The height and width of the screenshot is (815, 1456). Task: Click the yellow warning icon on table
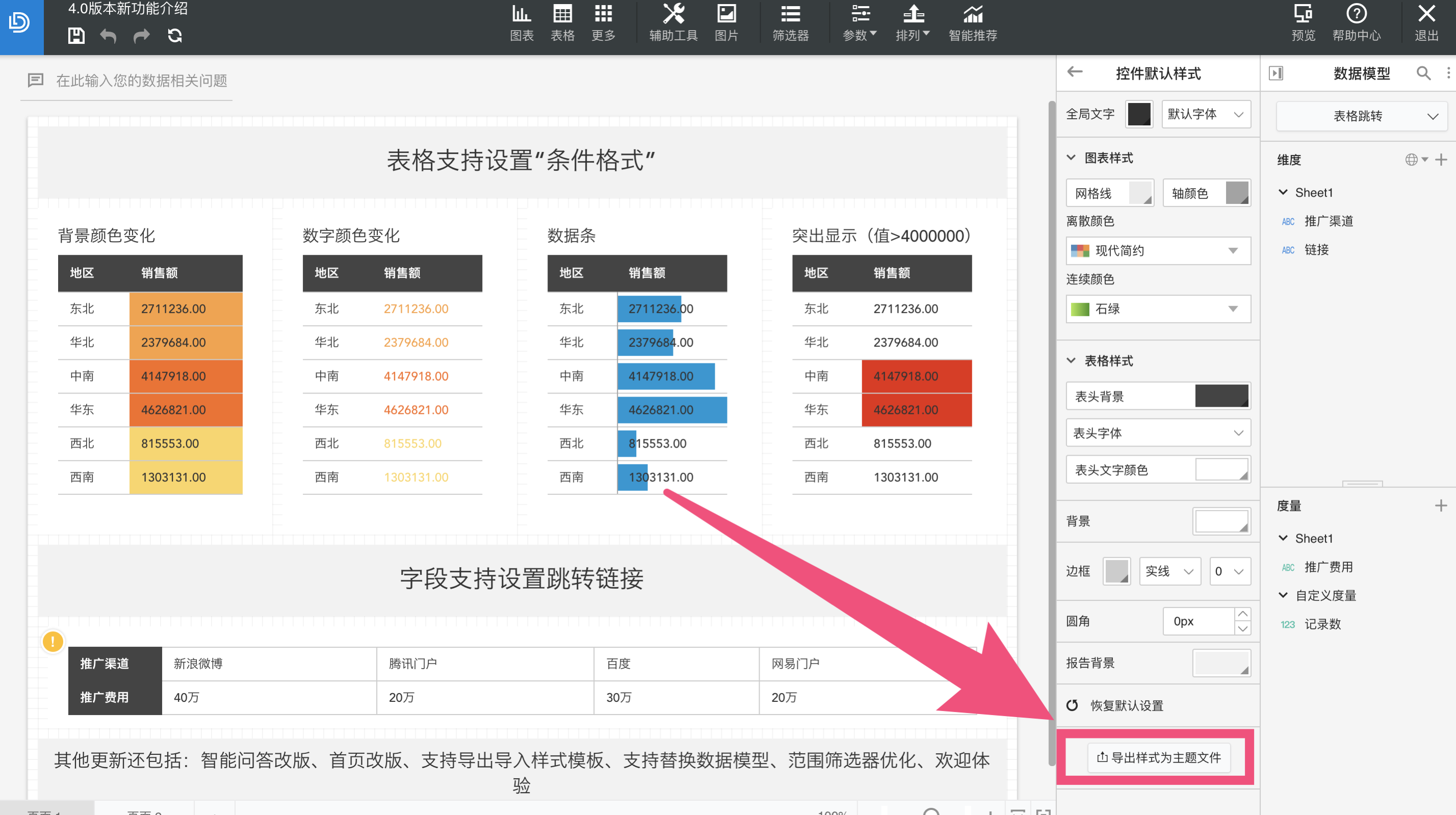[53, 642]
